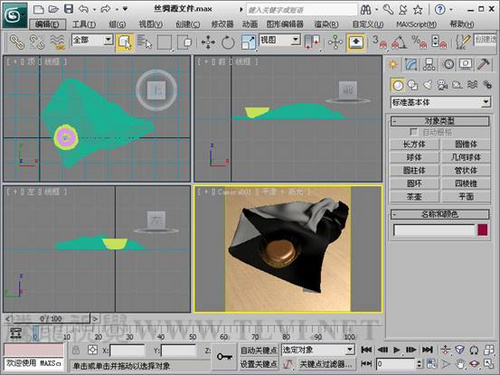Open Edit Named Selection Sets
The width and height of the screenshot is (500, 375).
[x=463, y=42]
